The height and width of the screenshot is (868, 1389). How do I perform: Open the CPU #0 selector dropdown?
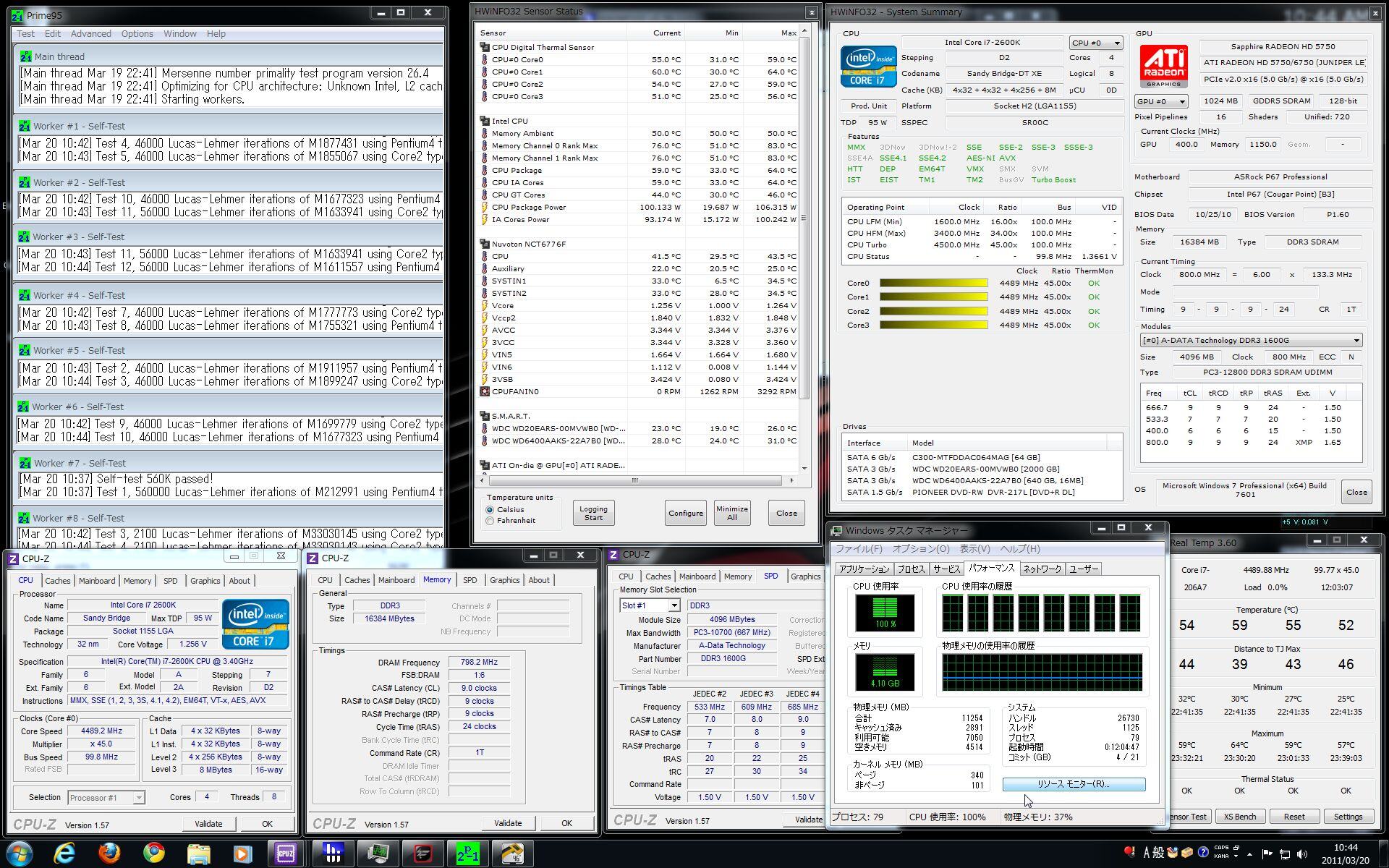click(1095, 43)
